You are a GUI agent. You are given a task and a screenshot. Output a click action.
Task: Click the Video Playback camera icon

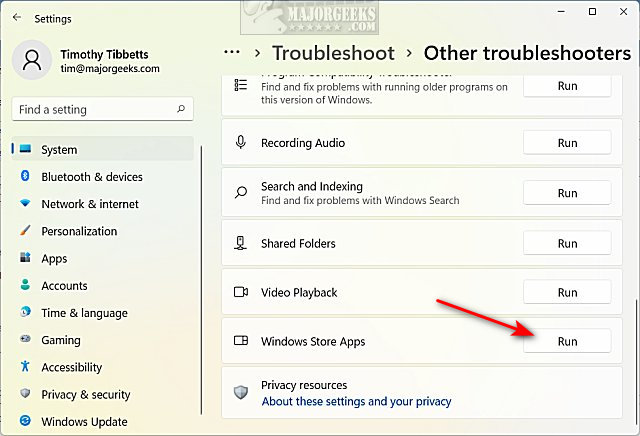click(241, 292)
